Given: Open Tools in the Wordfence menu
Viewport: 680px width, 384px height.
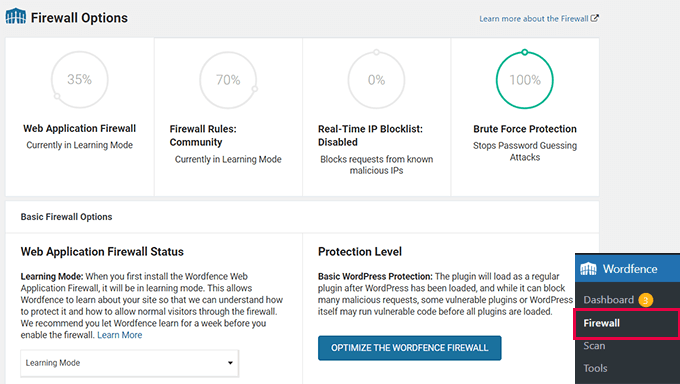Looking at the screenshot, I should pyautogui.click(x=595, y=368).
